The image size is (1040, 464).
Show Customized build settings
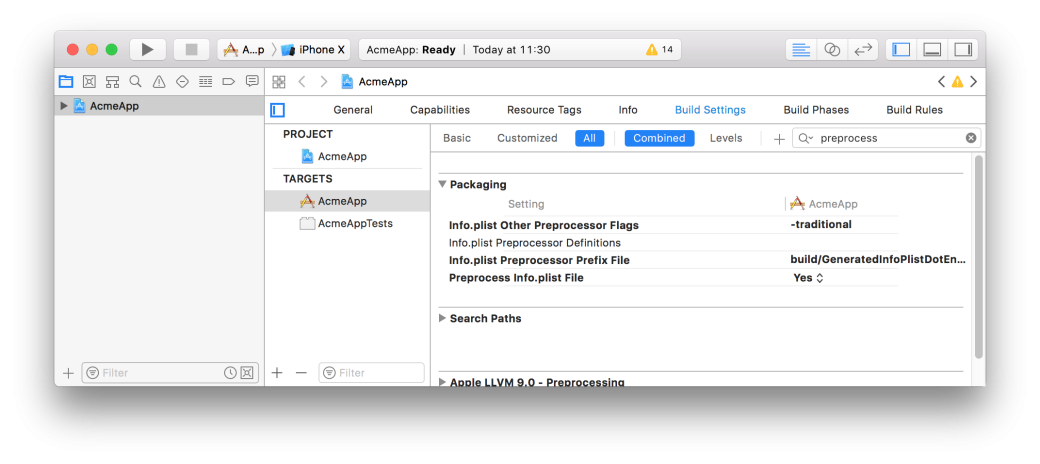[x=527, y=138]
